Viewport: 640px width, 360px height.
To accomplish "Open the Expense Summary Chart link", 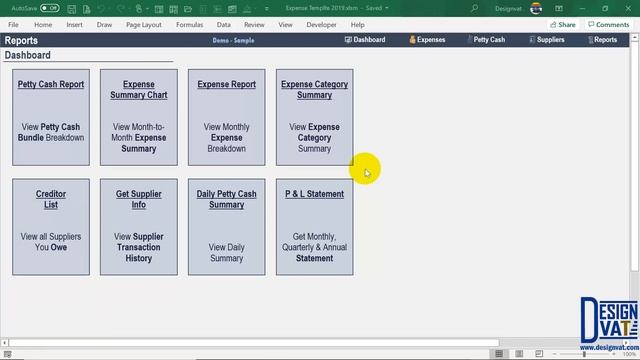I will point(139,89).
